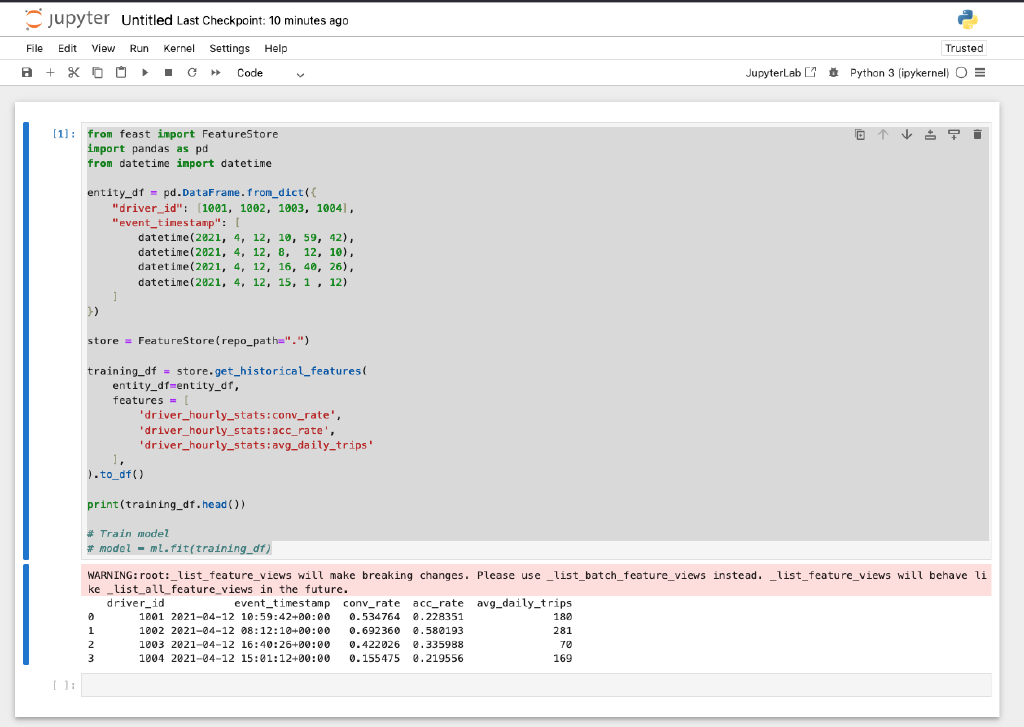Duplicate the cell with the cell toolbar icon
The image size is (1024, 727).
[x=860, y=135]
